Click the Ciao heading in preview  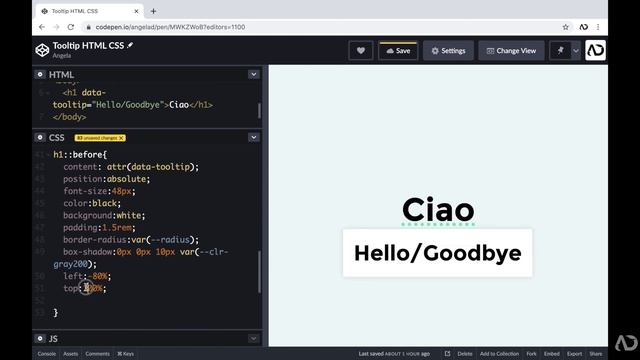(438, 210)
